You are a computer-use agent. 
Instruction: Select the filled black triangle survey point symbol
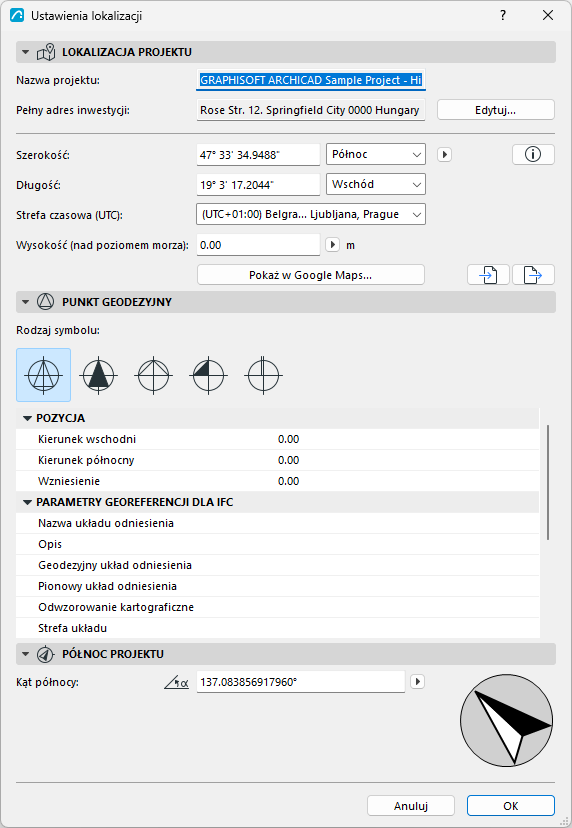pos(99,375)
